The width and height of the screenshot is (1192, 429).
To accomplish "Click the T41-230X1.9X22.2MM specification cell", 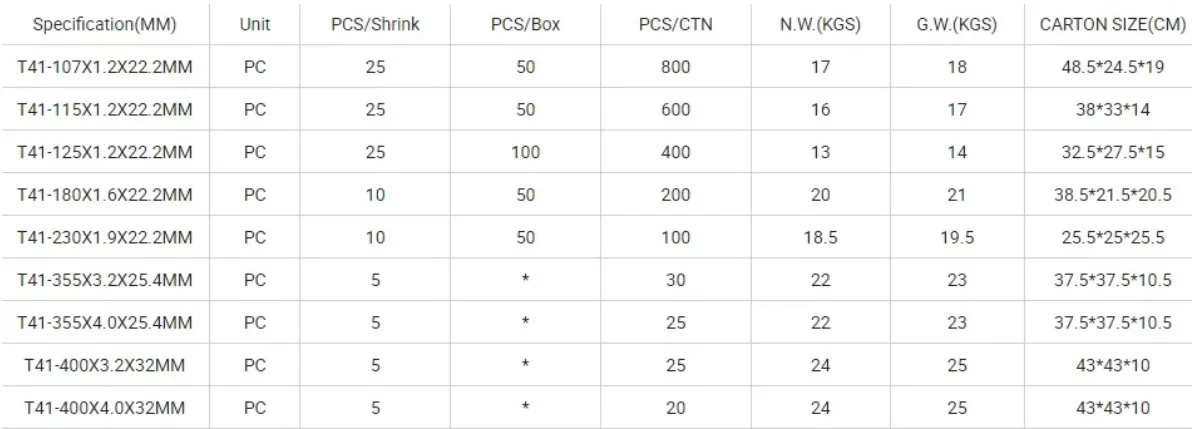I will (105, 238).
